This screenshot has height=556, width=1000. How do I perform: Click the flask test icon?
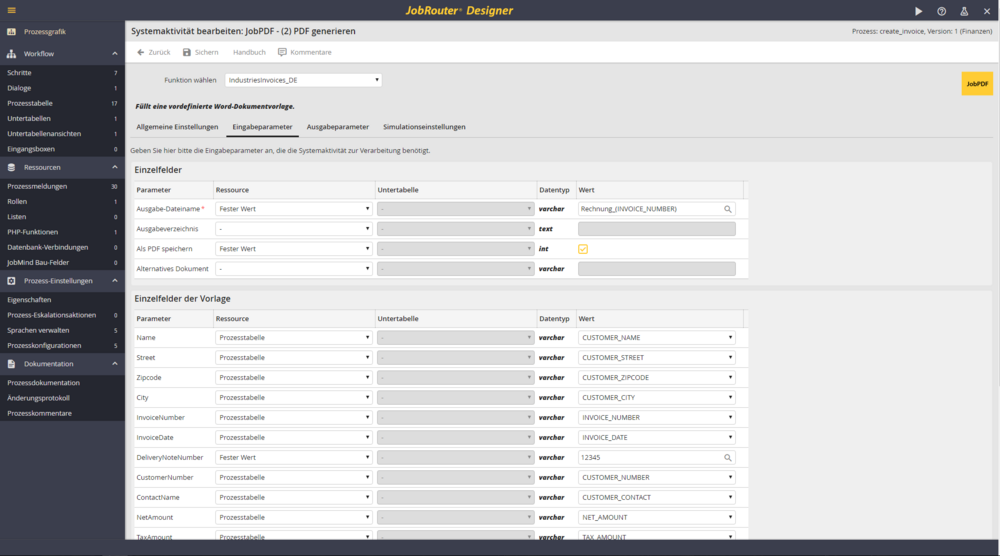964,11
